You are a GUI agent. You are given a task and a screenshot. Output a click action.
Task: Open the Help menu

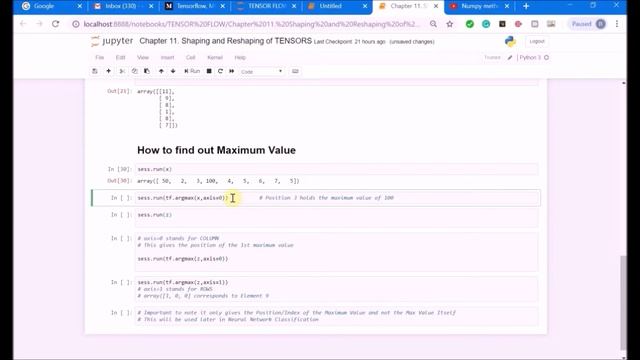(240, 58)
